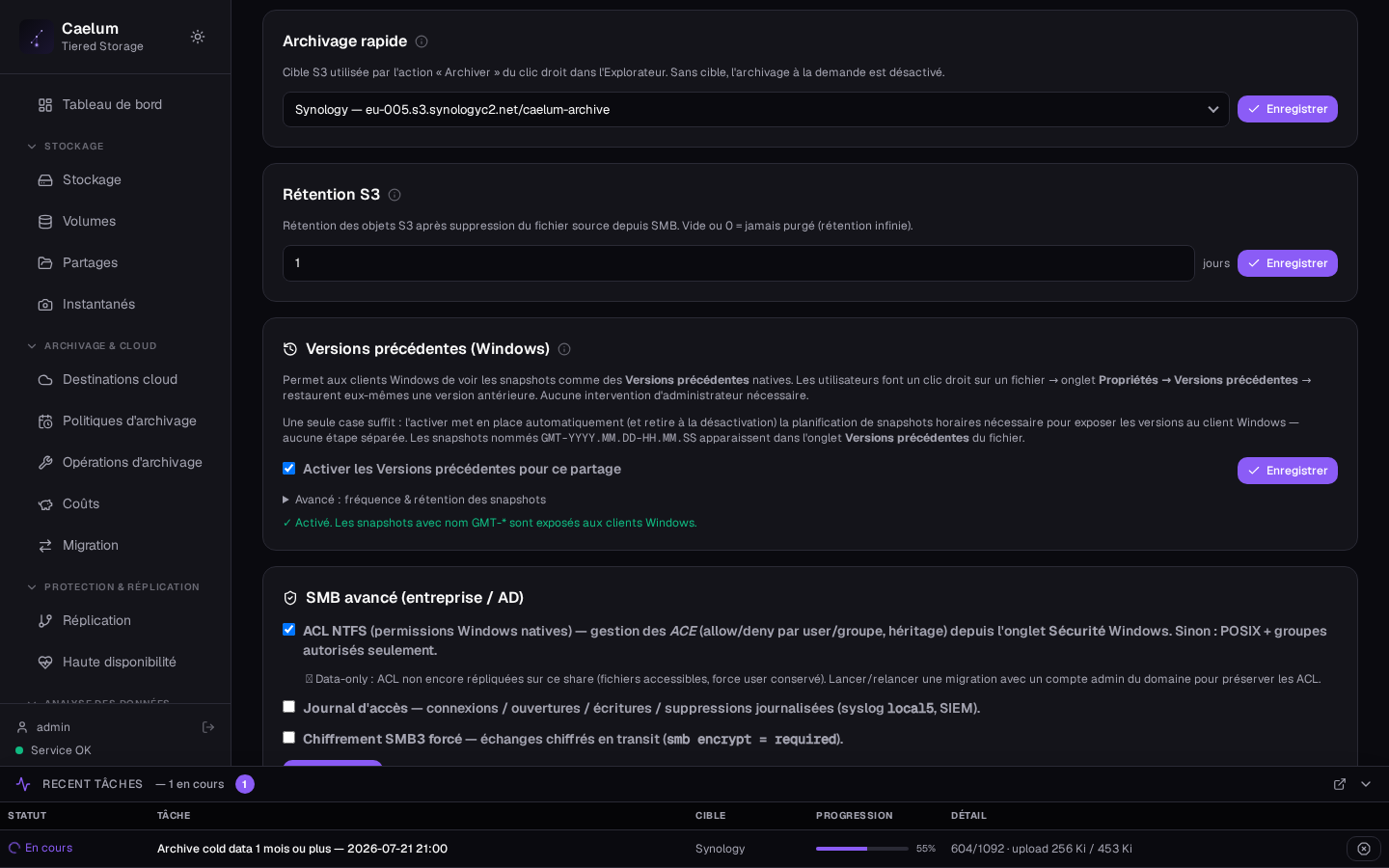This screenshot has width=1389, height=868.
Task: Click the Volumes database icon
Action: (45, 222)
